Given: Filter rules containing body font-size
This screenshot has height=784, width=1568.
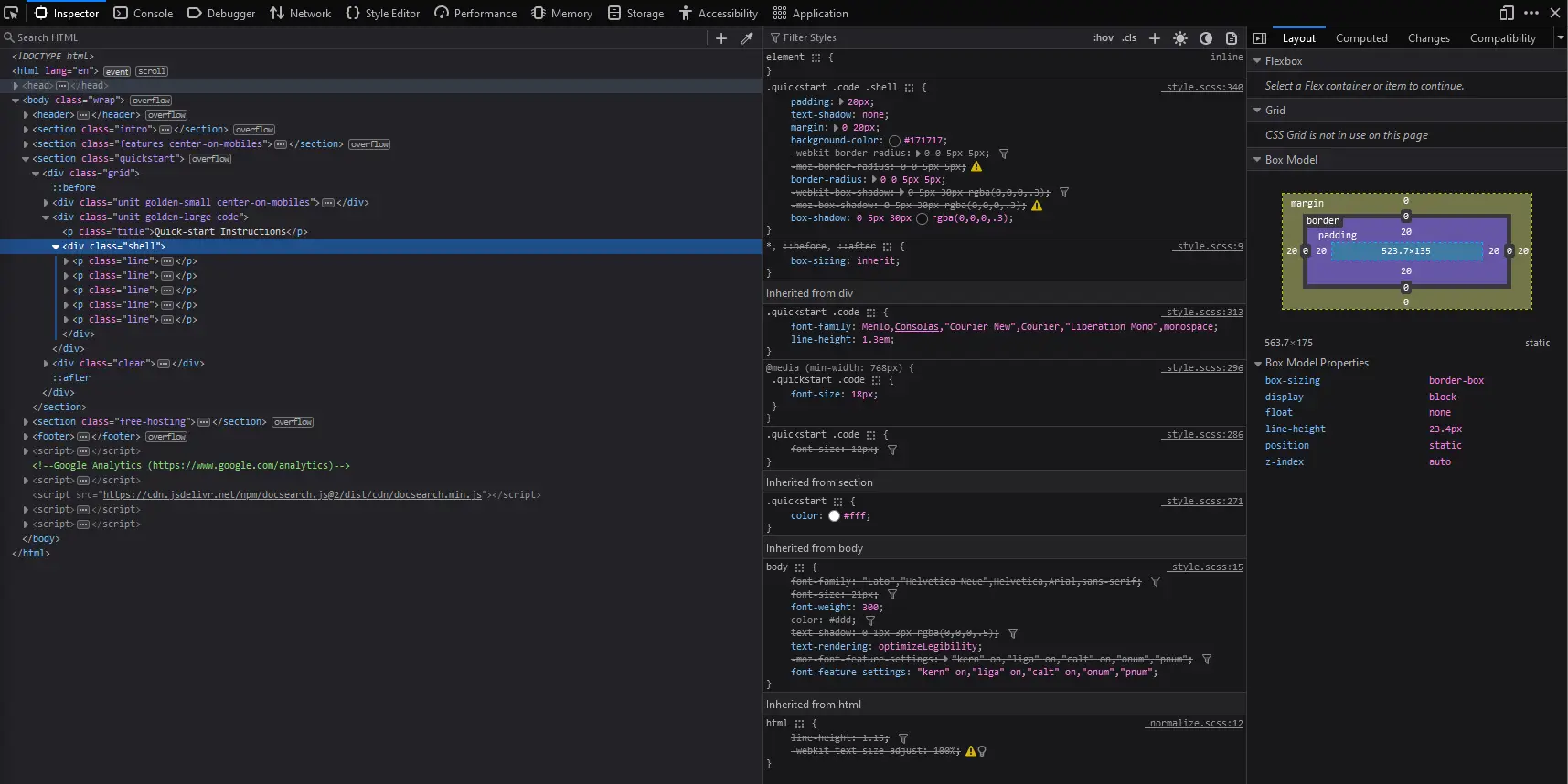Looking at the screenshot, I should click(892, 595).
